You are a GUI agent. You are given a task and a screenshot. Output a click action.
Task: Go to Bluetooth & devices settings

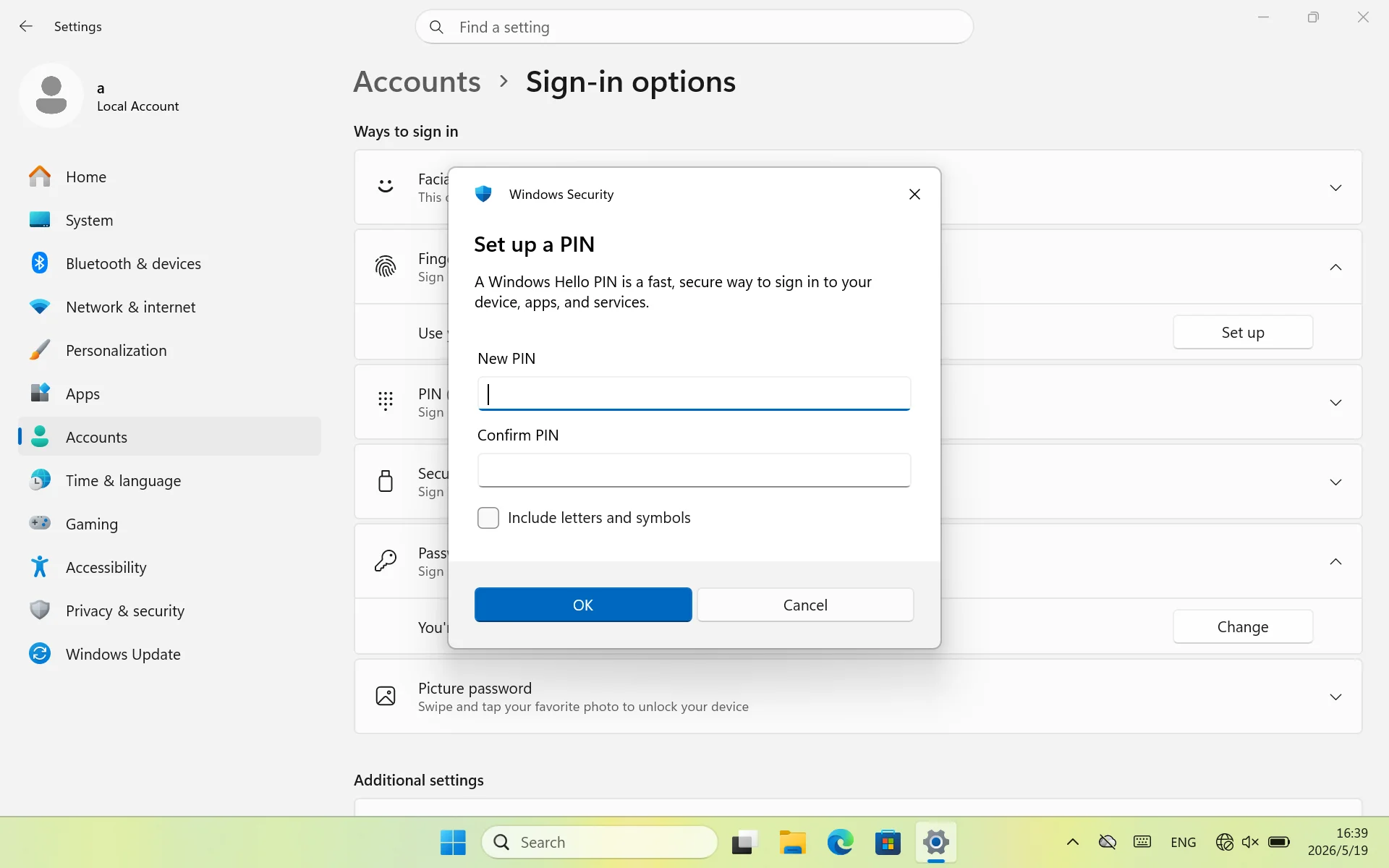[x=169, y=263]
